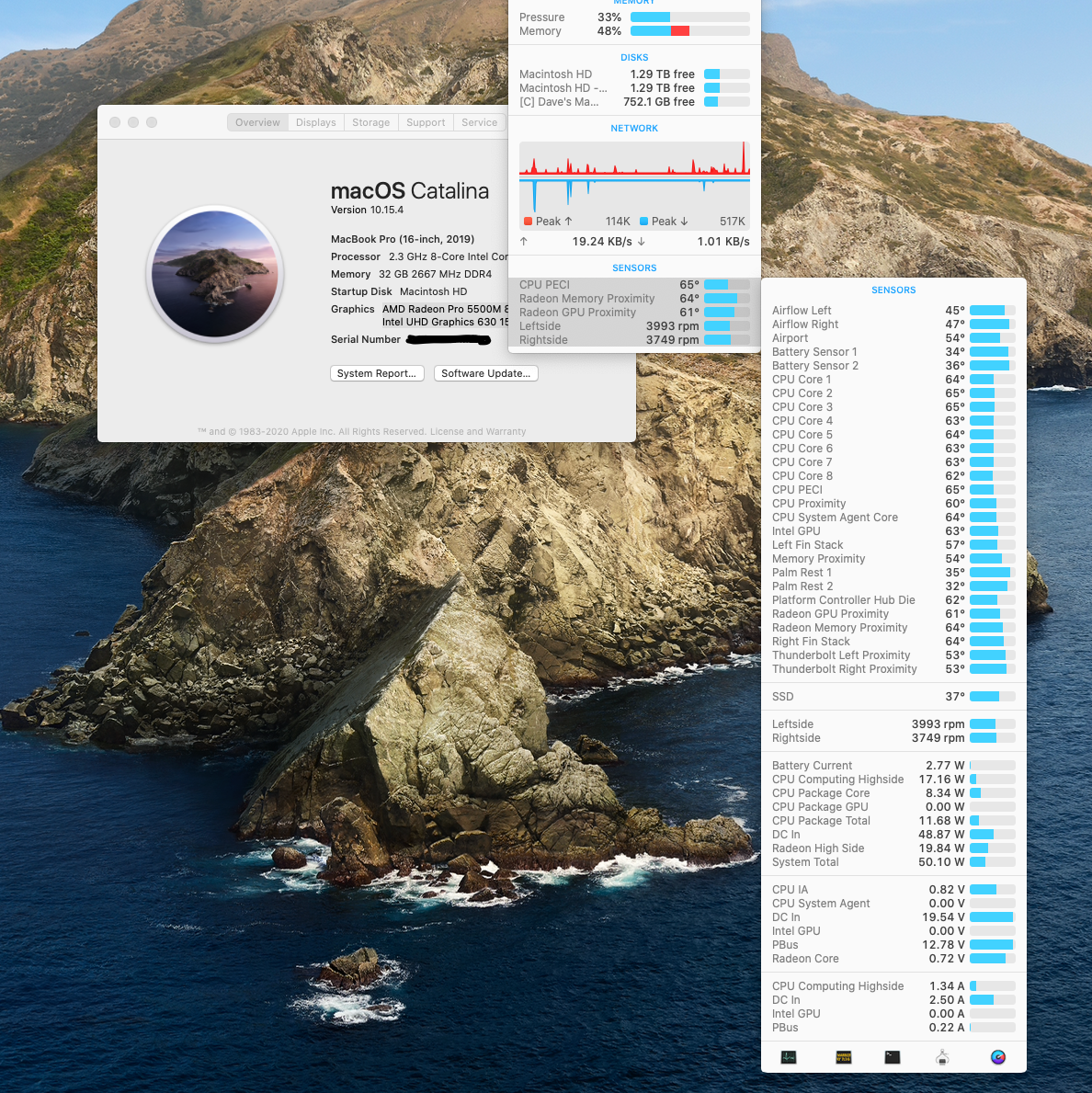Select the System Total 50.10 W row
1092x1093 pixels.
(x=893, y=862)
